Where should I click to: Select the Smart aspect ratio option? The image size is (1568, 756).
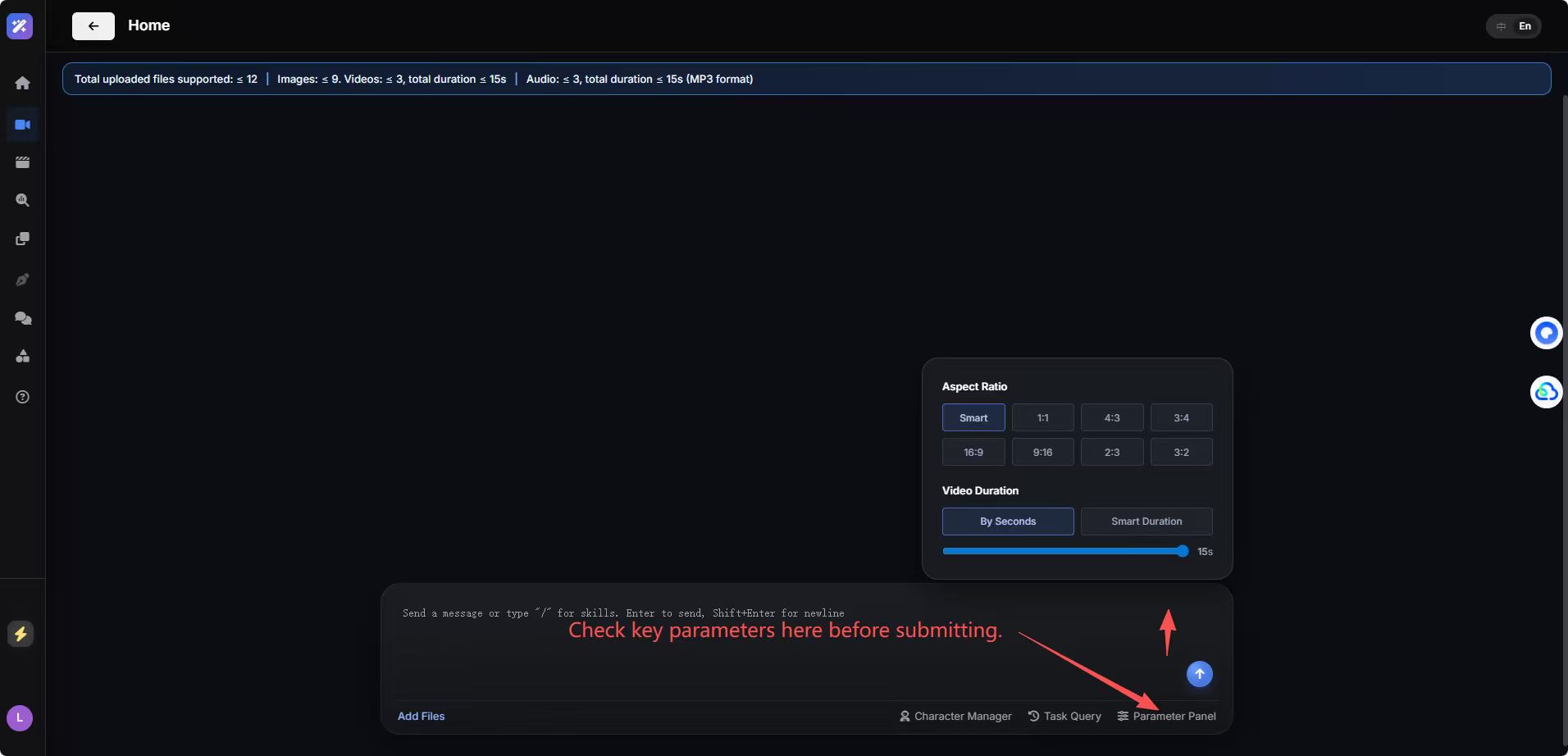[x=973, y=417]
